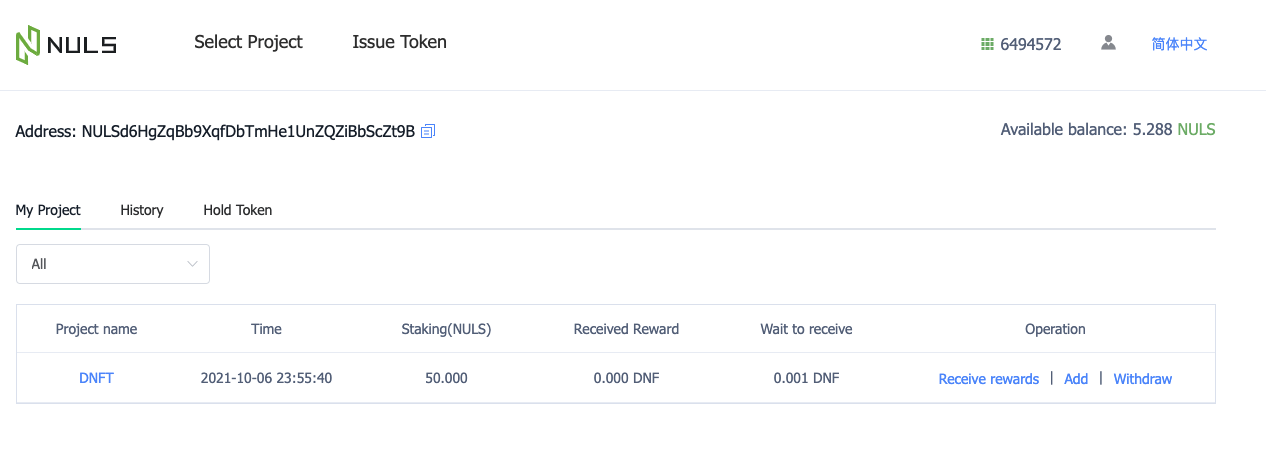Switch to the History tab
The image size is (1266, 458).
click(142, 210)
